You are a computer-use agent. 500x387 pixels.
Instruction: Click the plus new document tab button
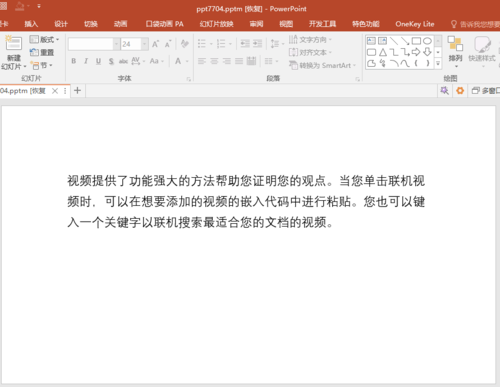coord(77,90)
